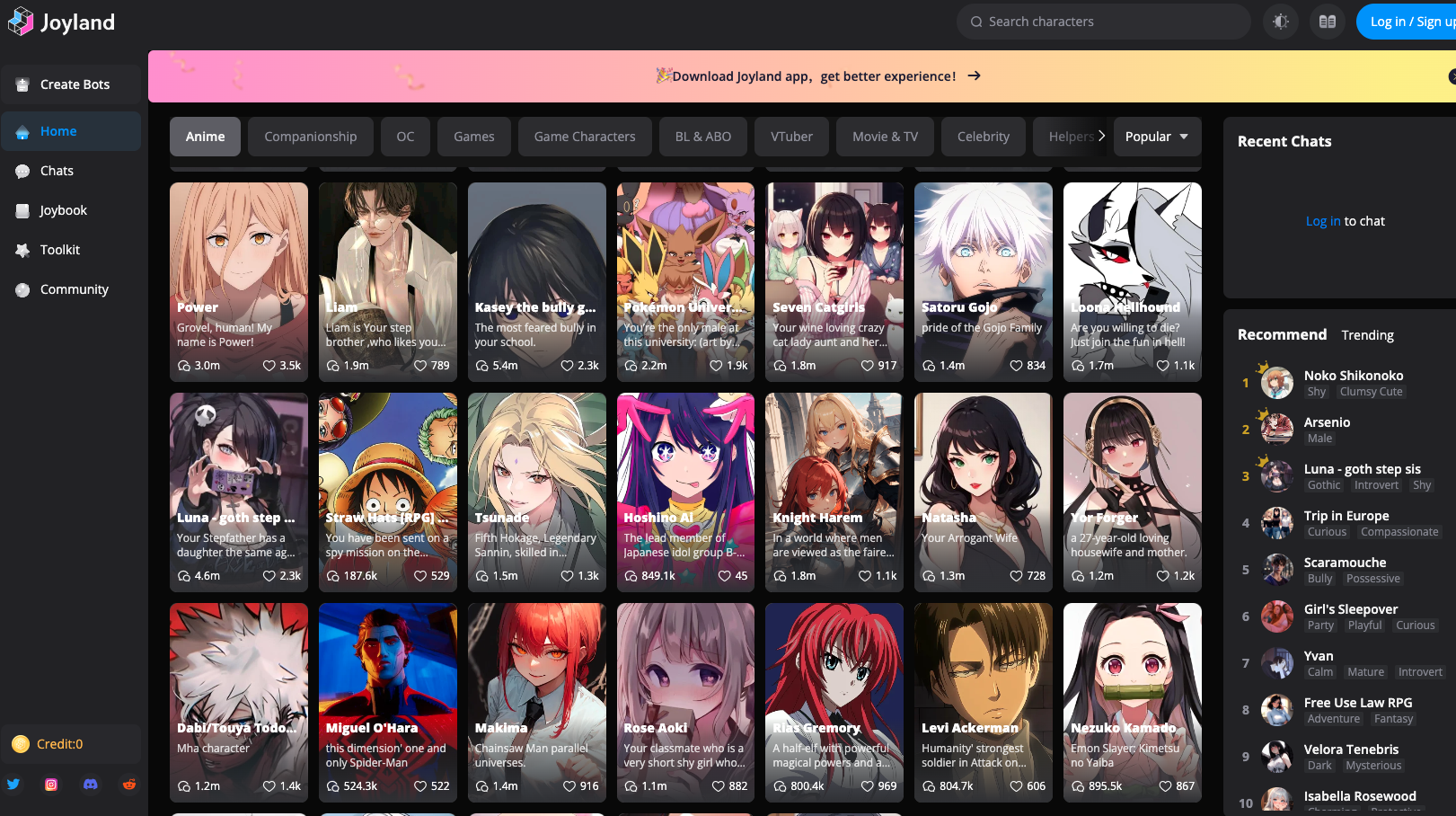1456x816 pixels.
Task: Click the heart on Nezuko Kamado card
Action: pos(1165,786)
